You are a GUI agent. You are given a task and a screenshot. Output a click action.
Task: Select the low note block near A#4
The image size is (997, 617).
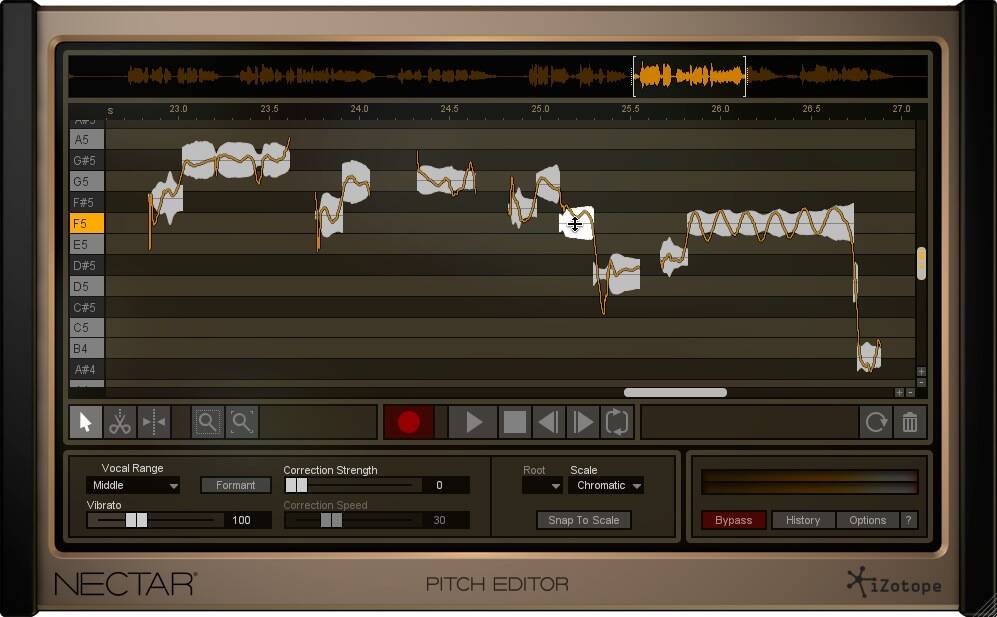tap(869, 357)
